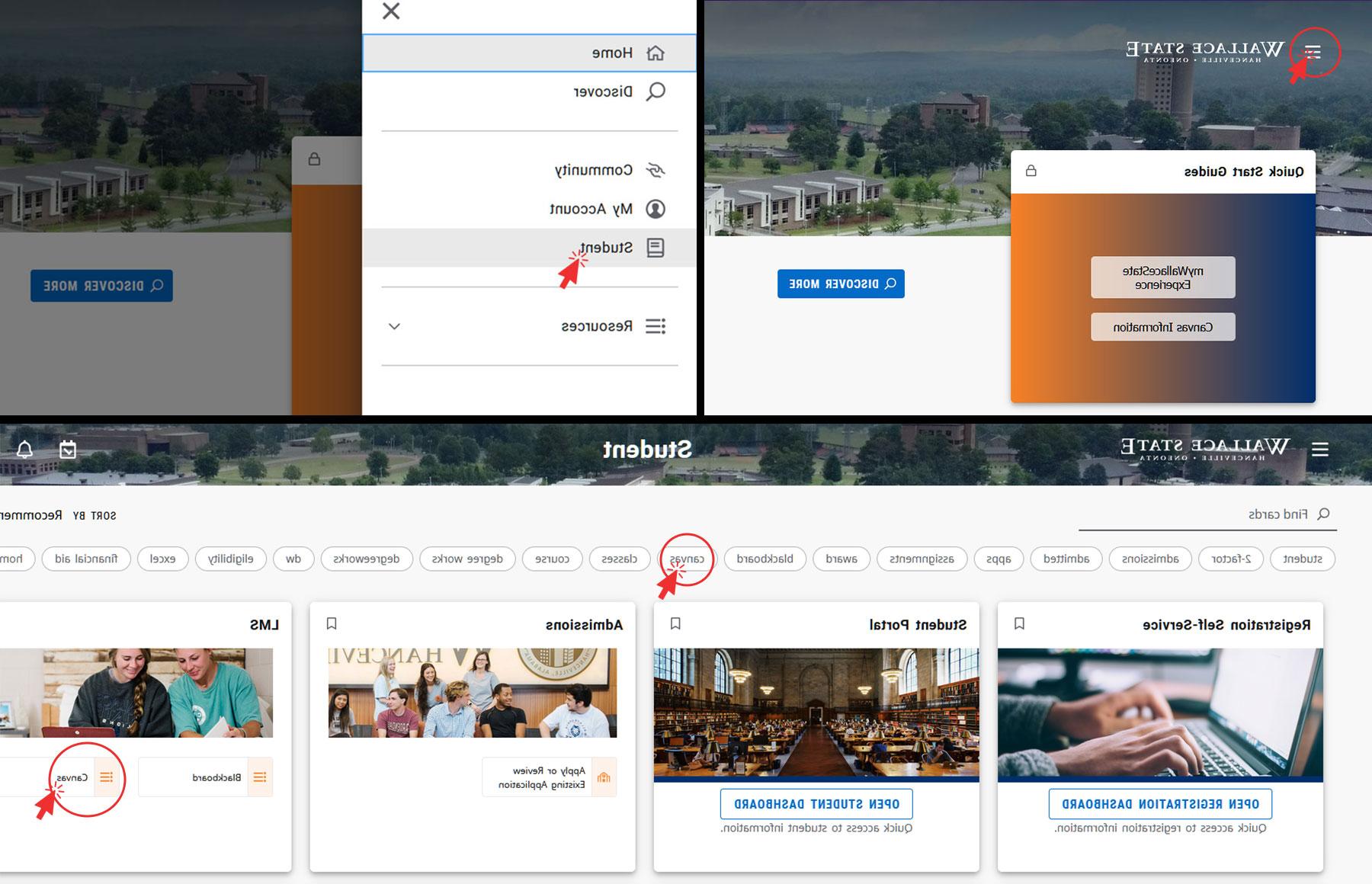This screenshot has width=1372, height=884.
Task: Open My Account menu entry
Action: pos(529,209)
